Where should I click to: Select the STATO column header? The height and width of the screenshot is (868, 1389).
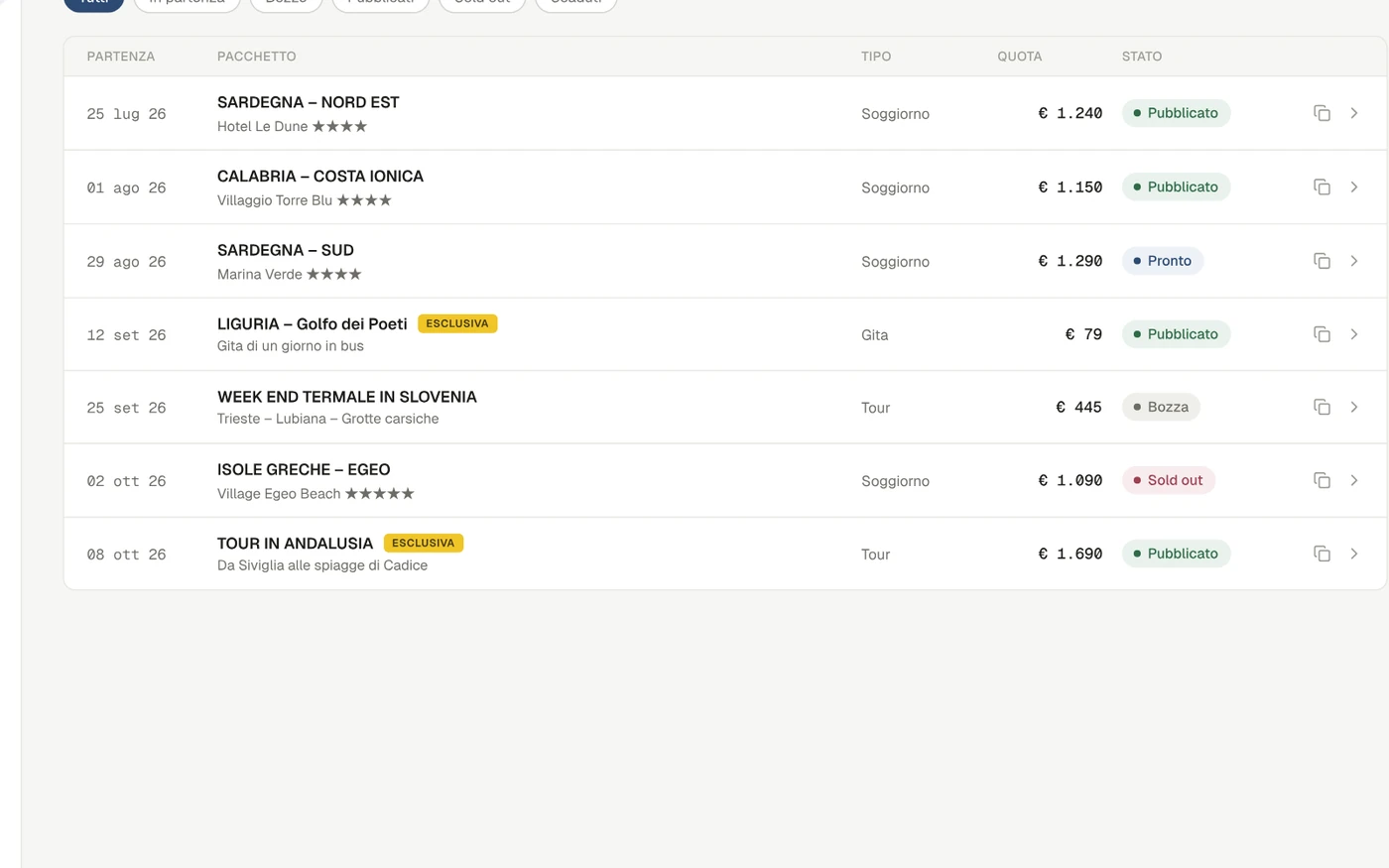tap(1142, 57)
